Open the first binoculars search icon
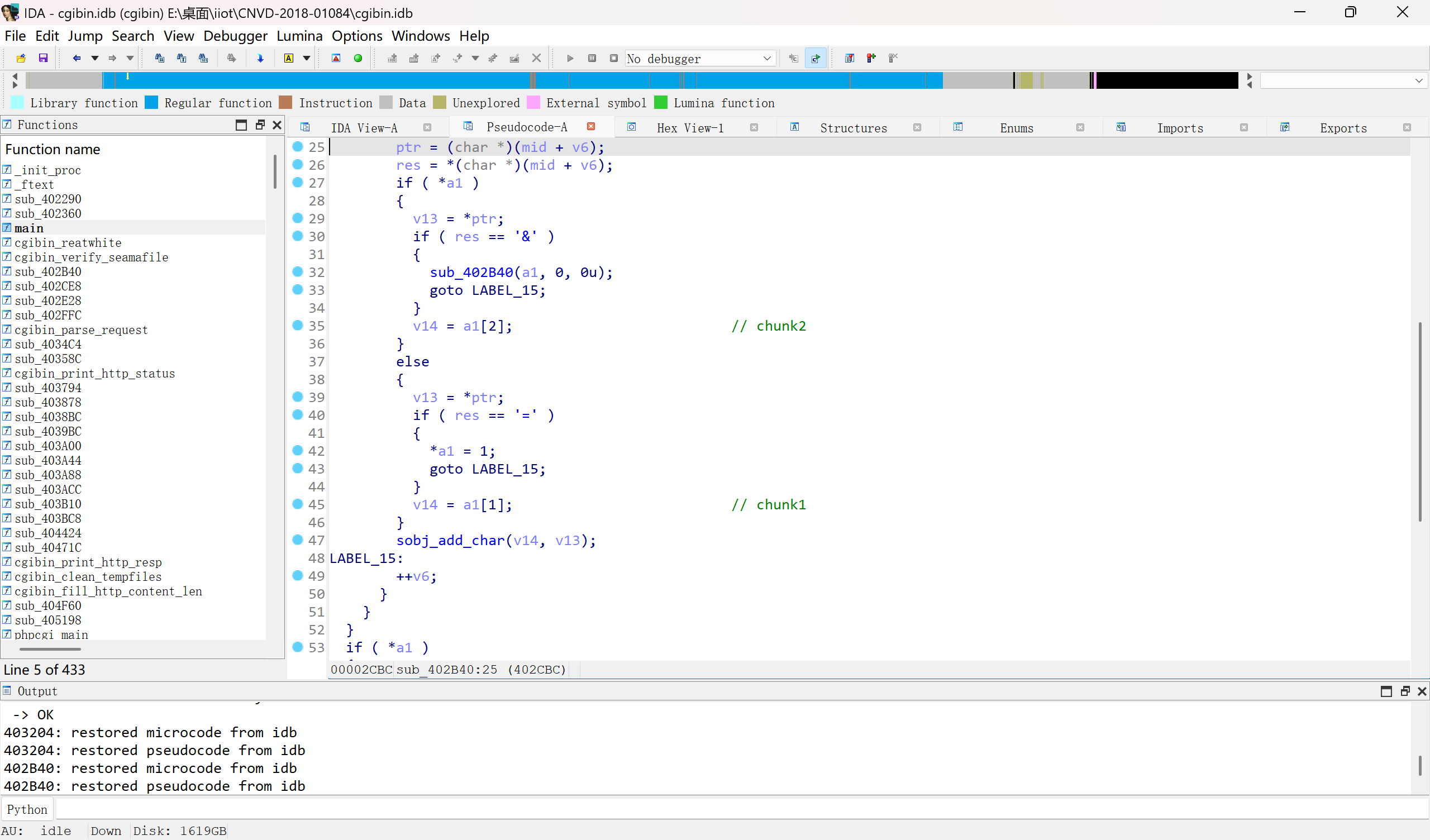 (159, 58)
